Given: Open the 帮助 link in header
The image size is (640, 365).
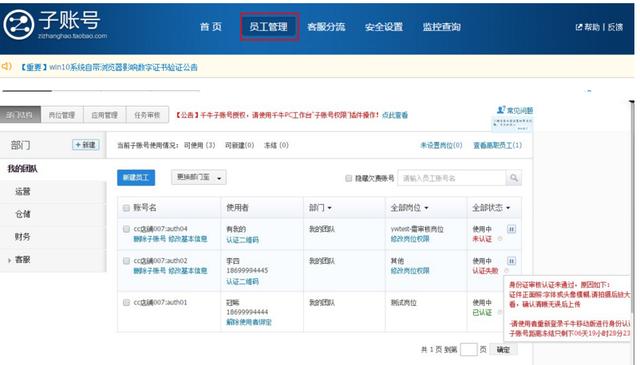Looking at the screenshot, I should click(x=592, y=27).
